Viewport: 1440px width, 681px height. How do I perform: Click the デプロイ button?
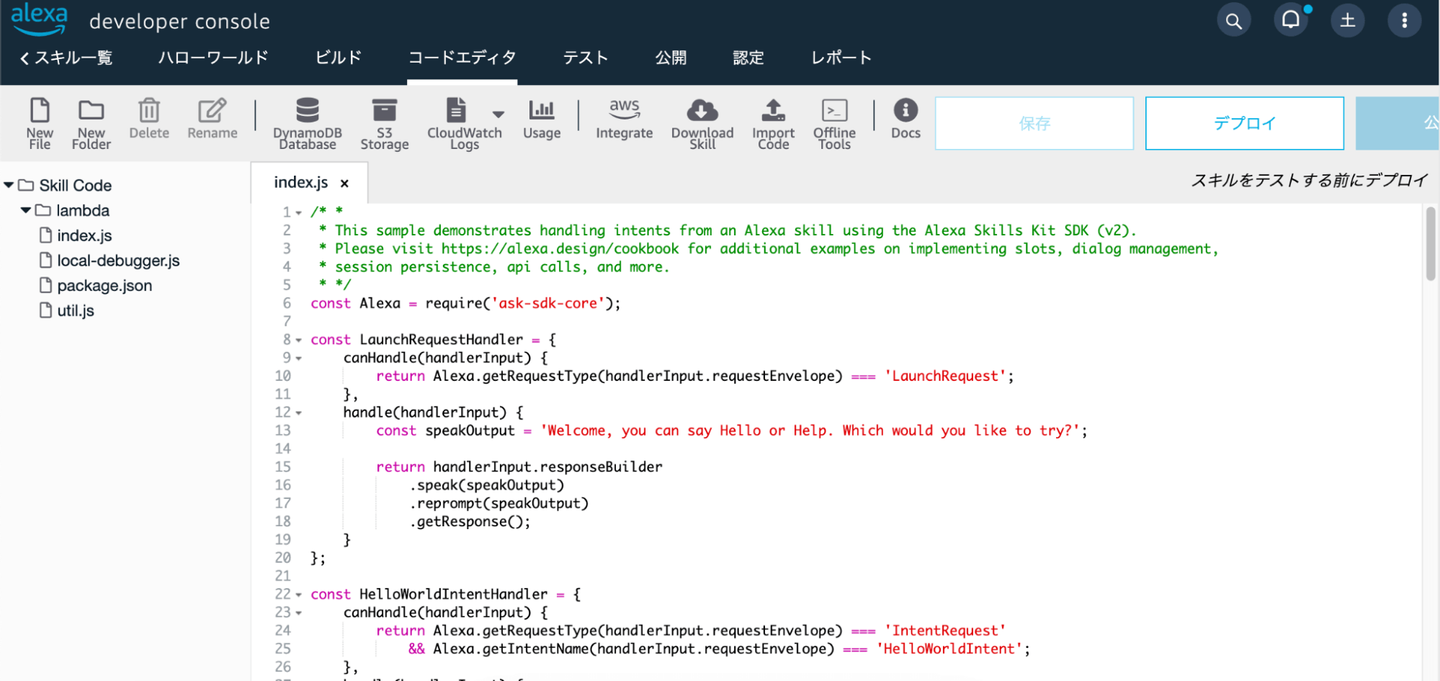tap(1244, 123)
